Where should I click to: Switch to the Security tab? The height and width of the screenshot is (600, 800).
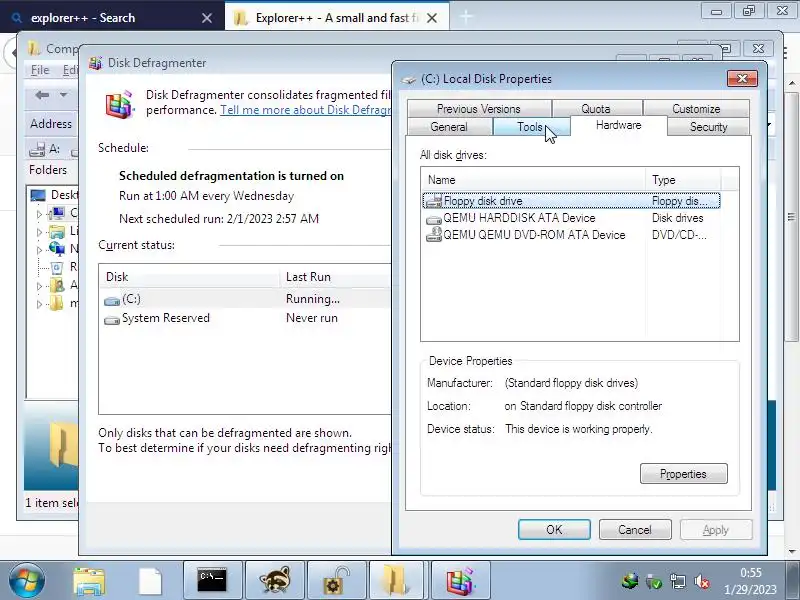pyautogui.click(x=708, y=127)
